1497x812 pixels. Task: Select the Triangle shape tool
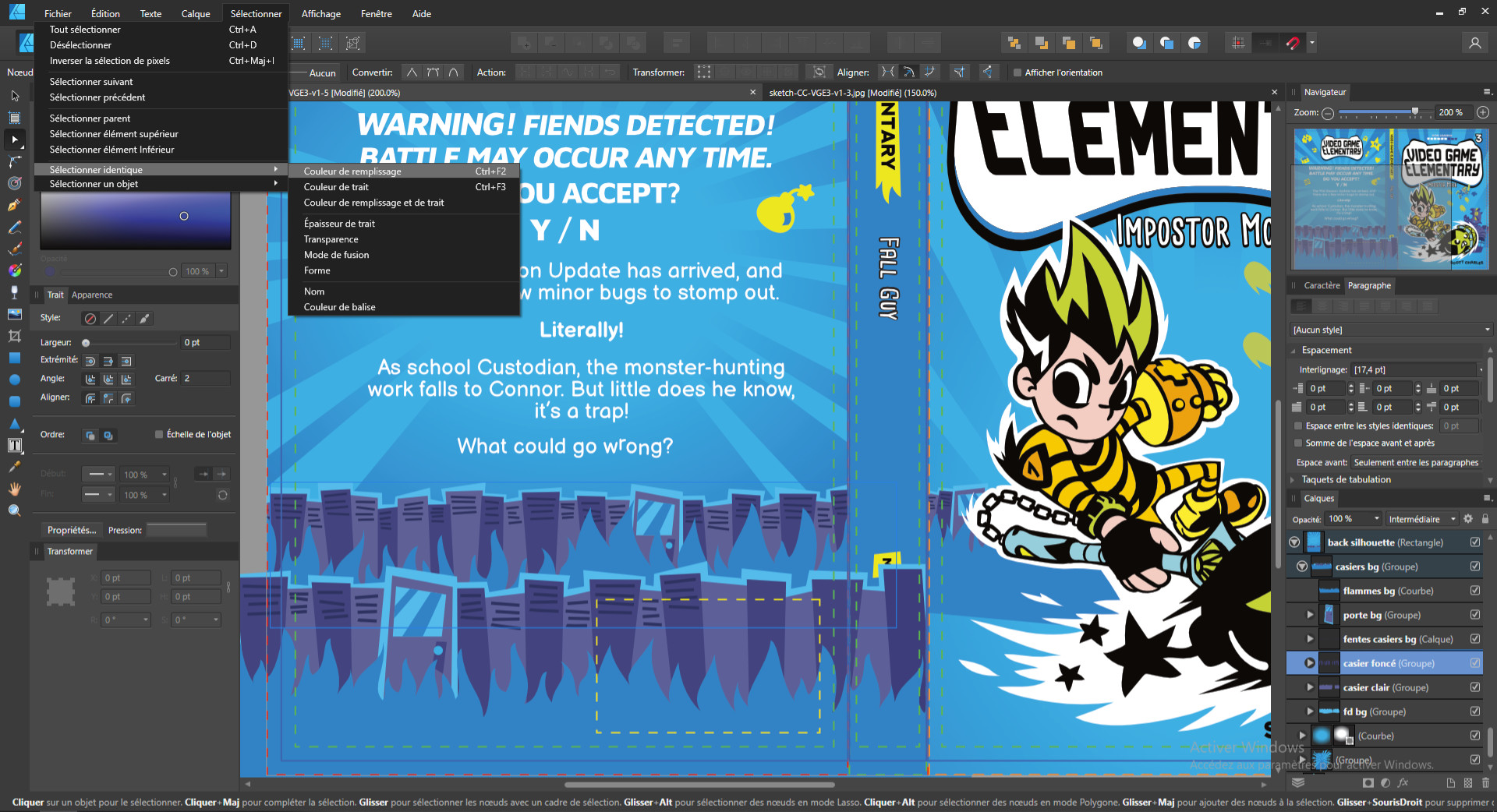coord(14,423)
